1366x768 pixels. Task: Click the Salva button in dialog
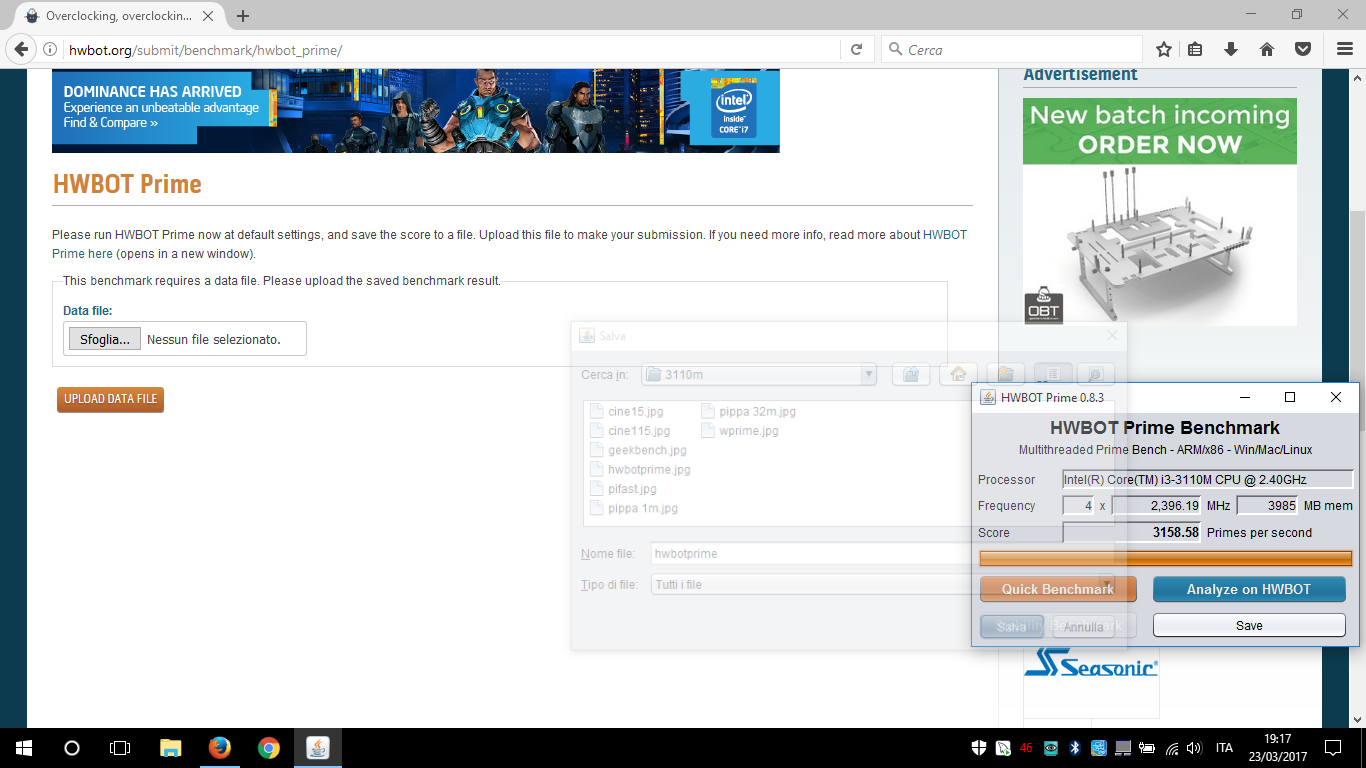point(1011,627)
